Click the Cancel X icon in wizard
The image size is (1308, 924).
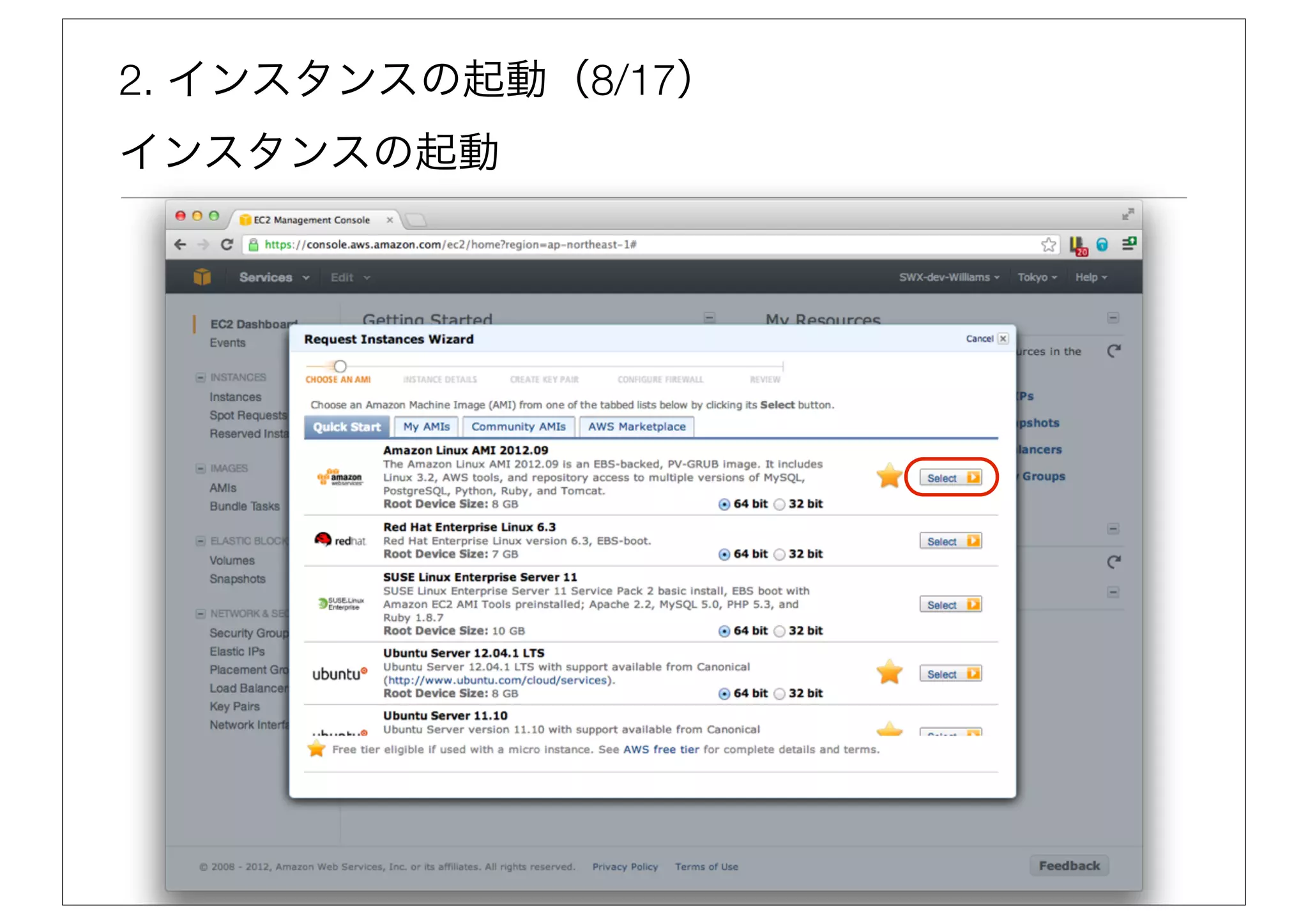1003,338
